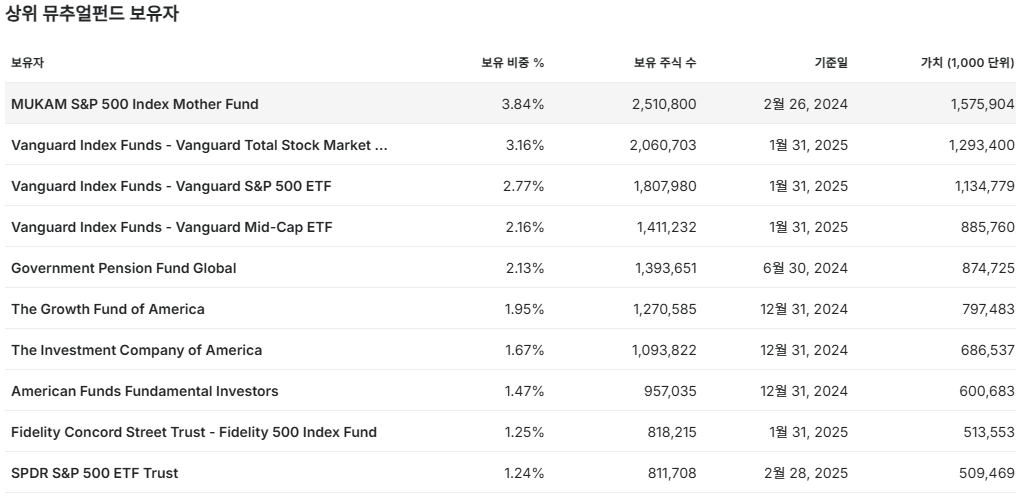Click SPDR S&P 500 ETF Trust
The image size is (1021, 497).
(x=94, y=474)
